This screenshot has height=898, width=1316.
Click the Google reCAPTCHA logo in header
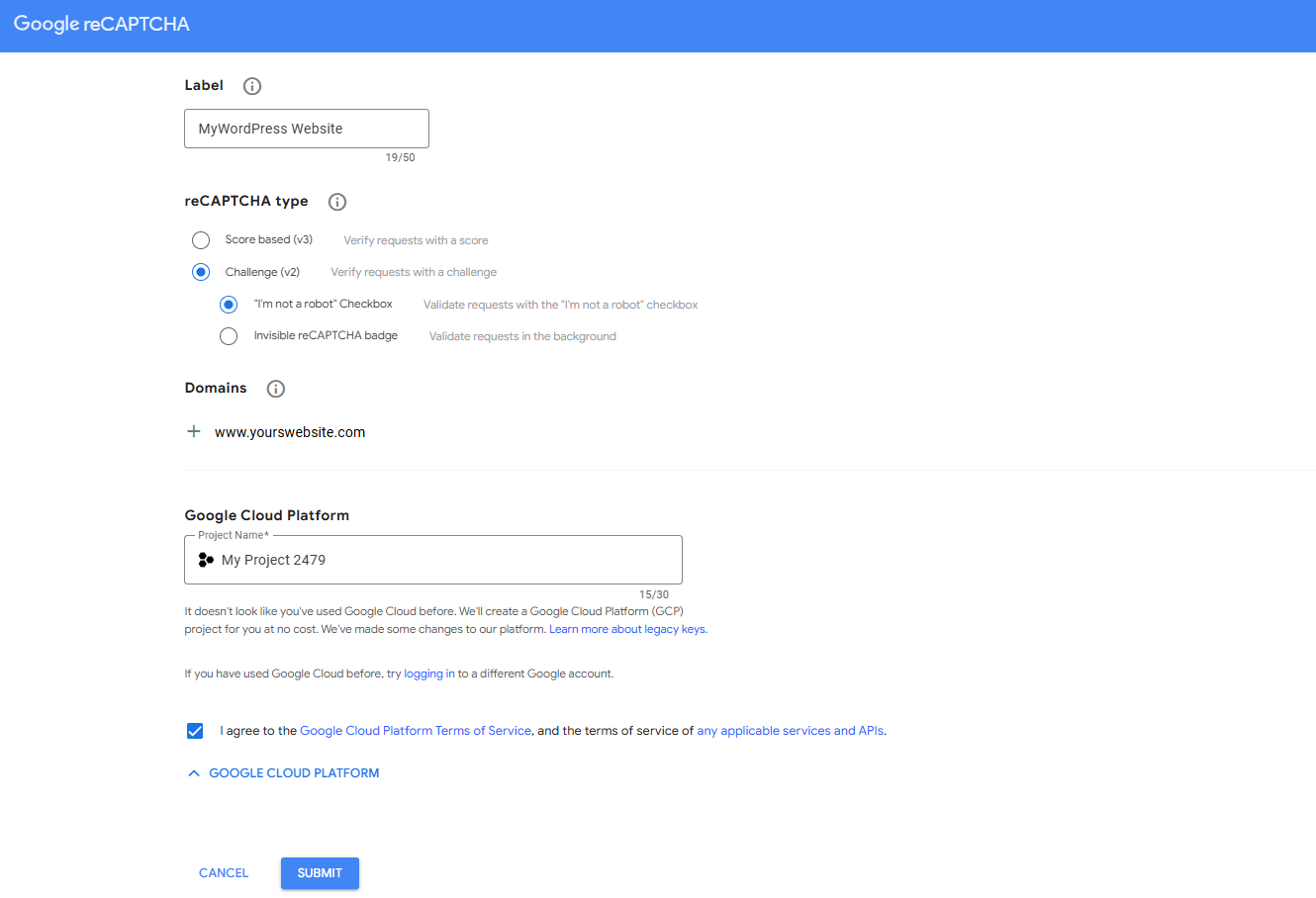click(102, 24)
